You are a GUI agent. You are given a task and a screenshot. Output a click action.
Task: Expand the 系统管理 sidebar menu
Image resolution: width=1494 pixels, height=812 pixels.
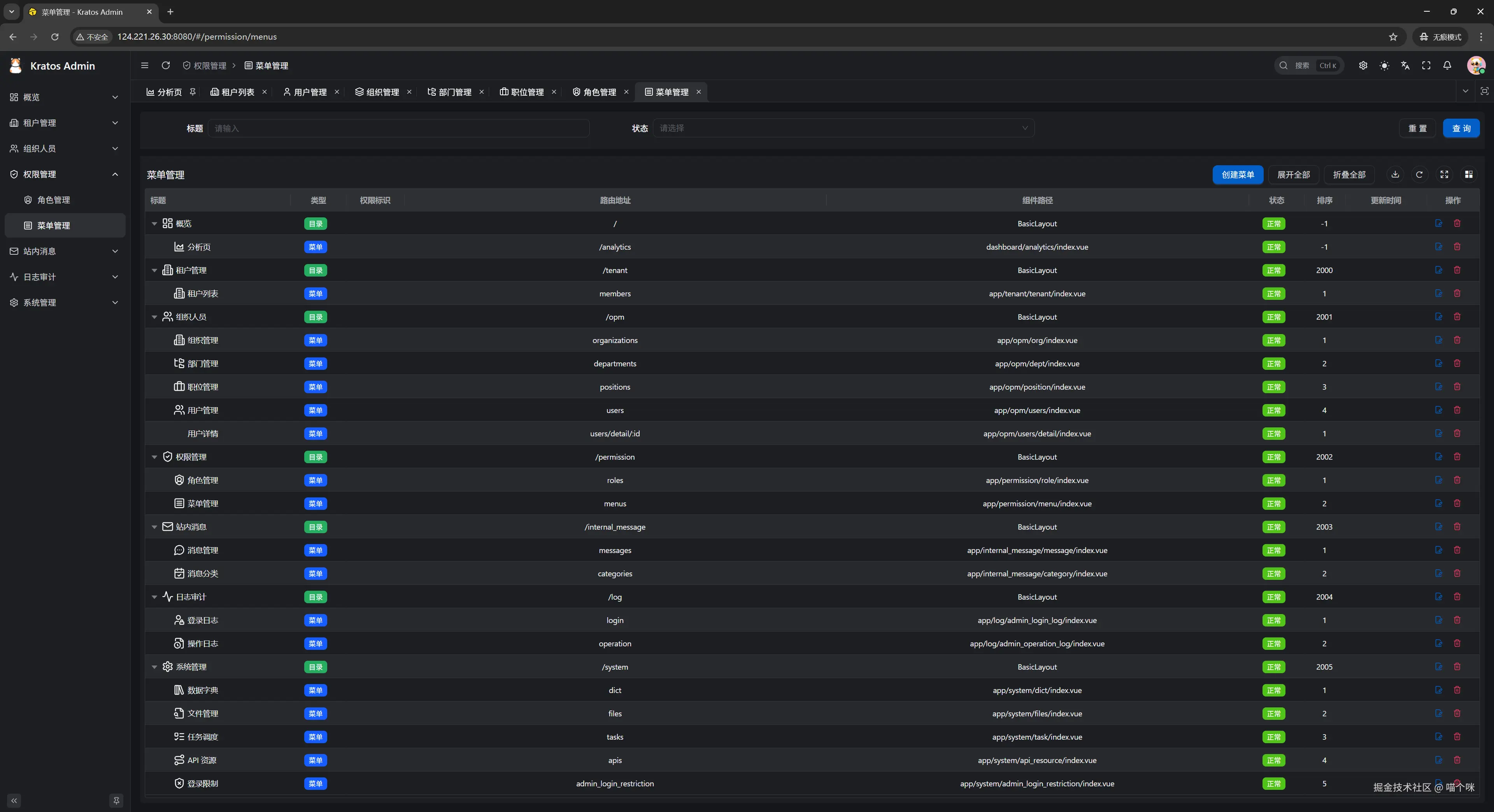click(x=64, y=303)
